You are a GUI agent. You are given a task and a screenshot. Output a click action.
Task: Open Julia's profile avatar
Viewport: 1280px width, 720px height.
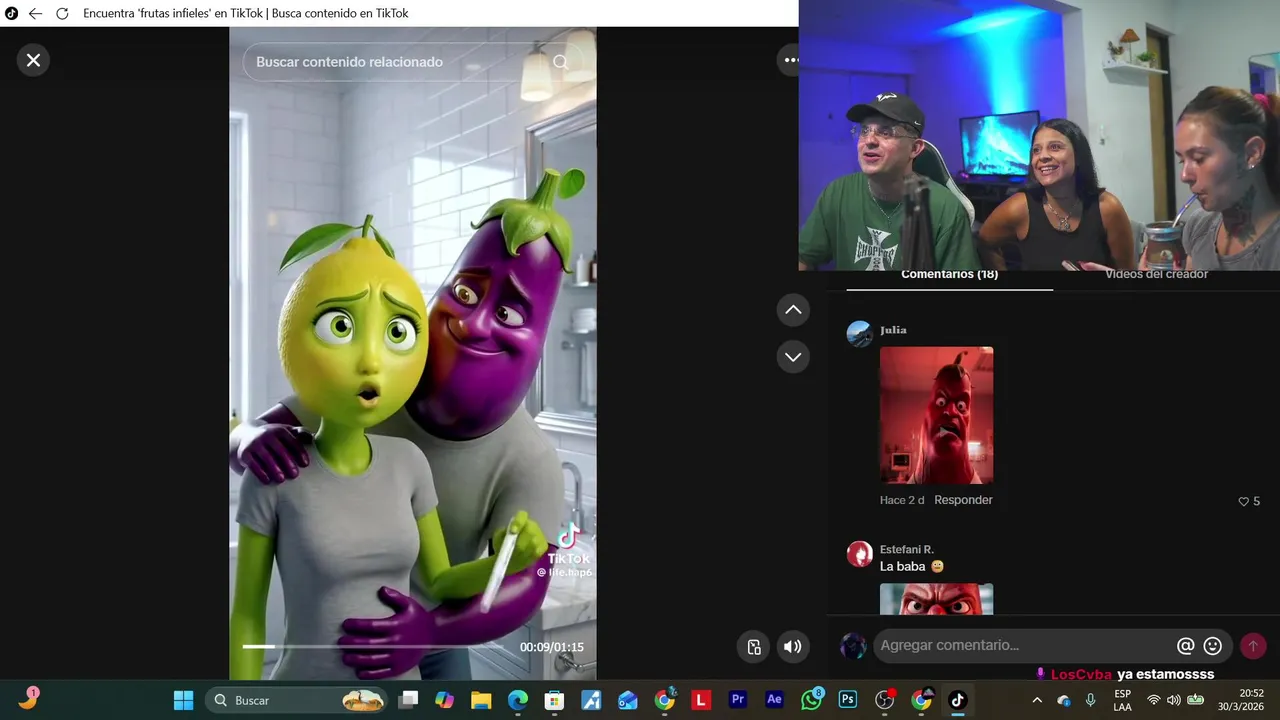pos(859,334)
